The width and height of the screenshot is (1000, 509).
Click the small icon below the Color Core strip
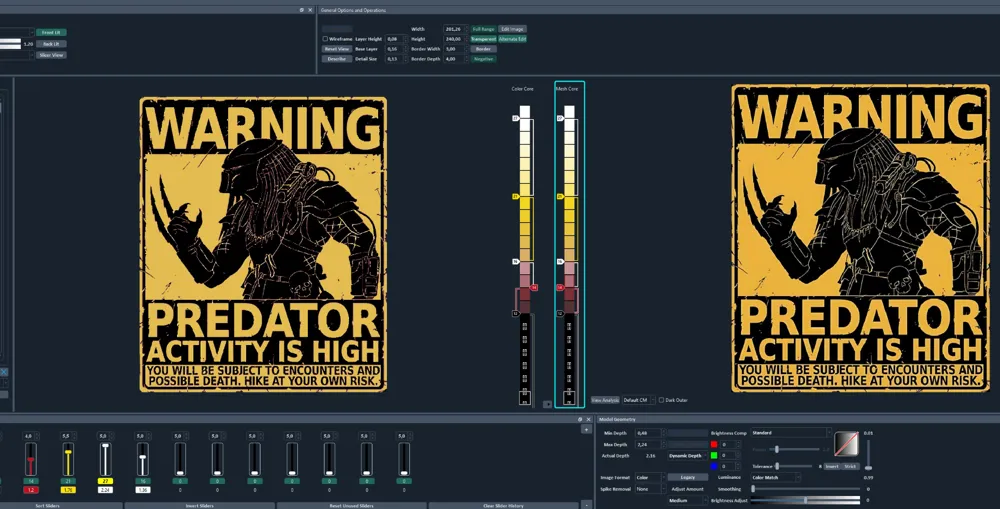pos(547,404)
